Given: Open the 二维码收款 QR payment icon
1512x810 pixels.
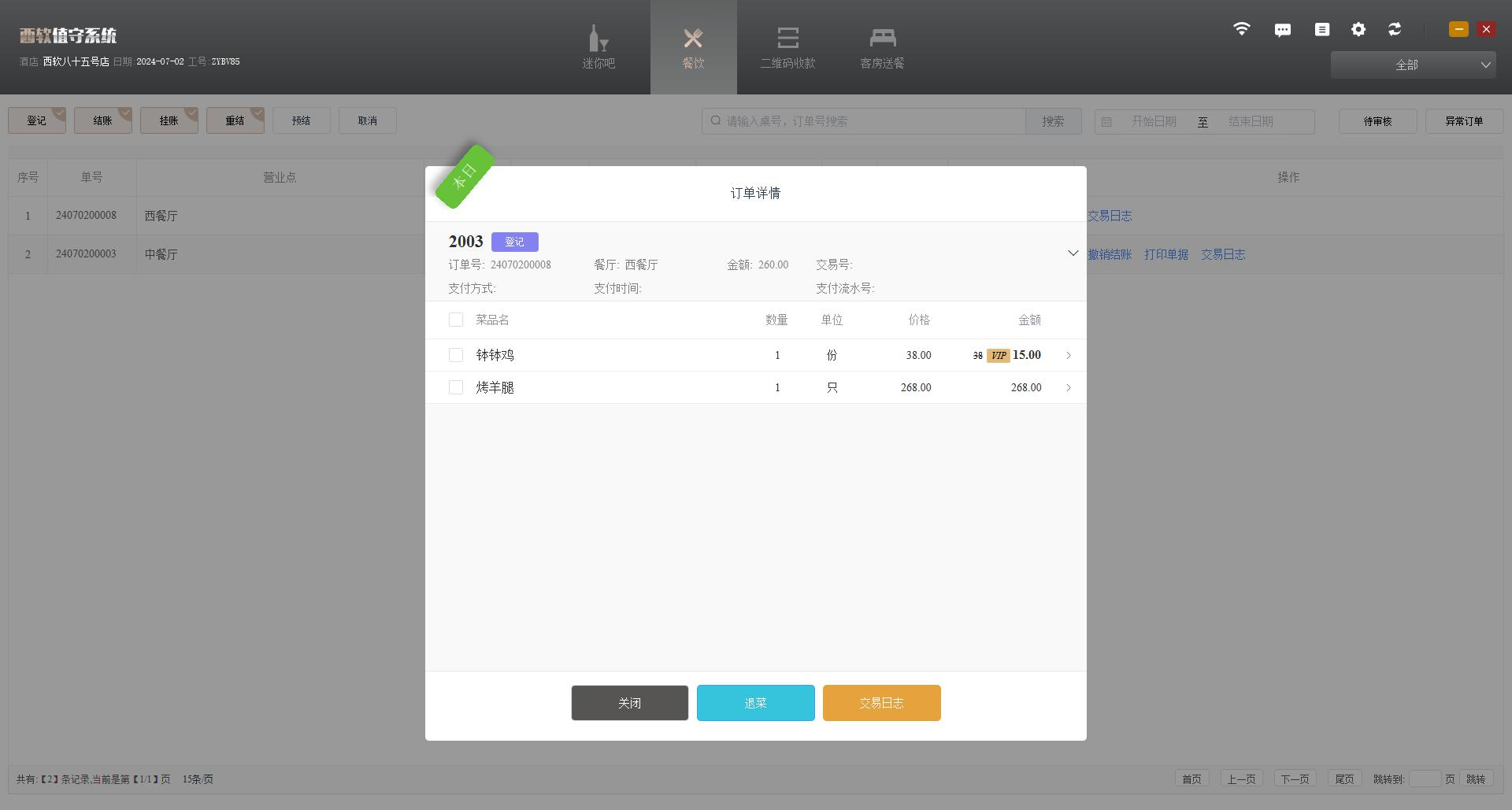Looking at the screenshot, I should 787,39.
